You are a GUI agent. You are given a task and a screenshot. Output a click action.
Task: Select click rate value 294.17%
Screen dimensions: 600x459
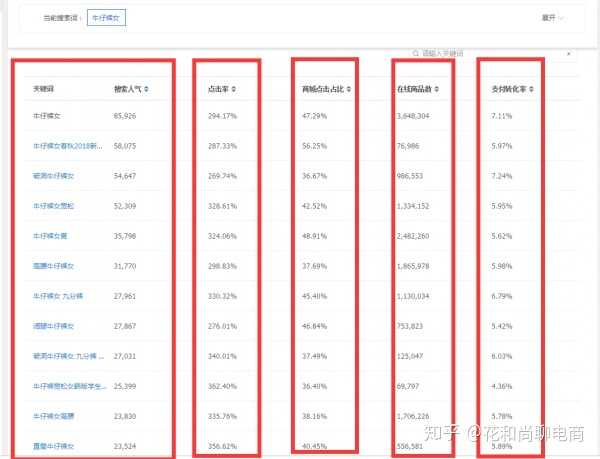222,116
